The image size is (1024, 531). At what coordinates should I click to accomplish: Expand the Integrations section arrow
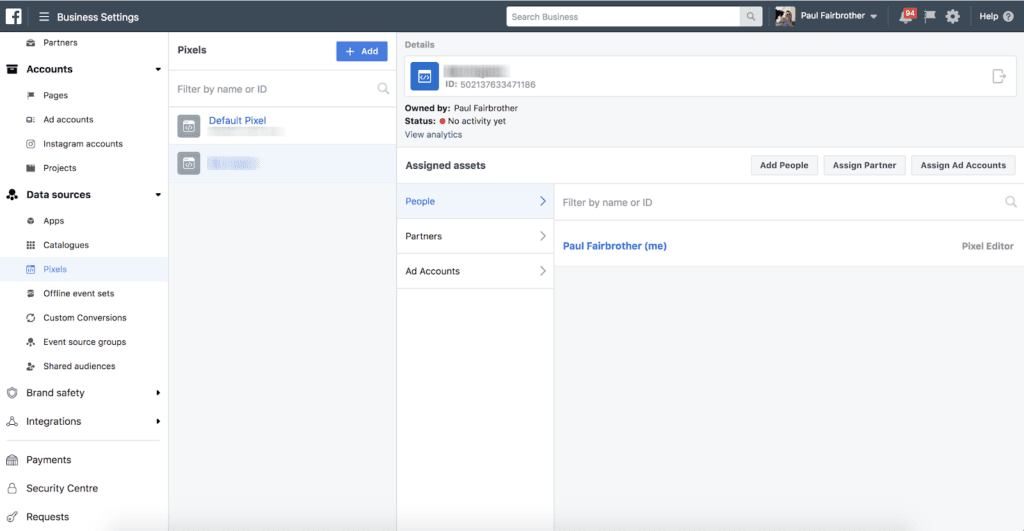click(x=158, y=421)
